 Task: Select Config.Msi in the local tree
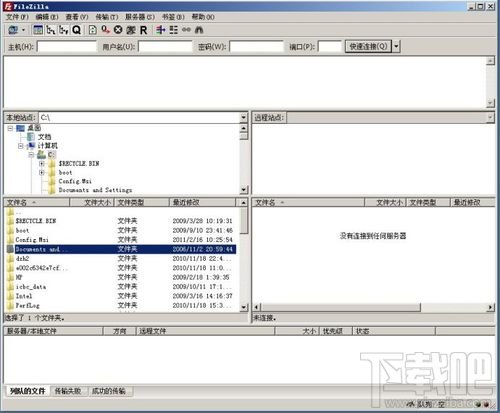point(75,181)
